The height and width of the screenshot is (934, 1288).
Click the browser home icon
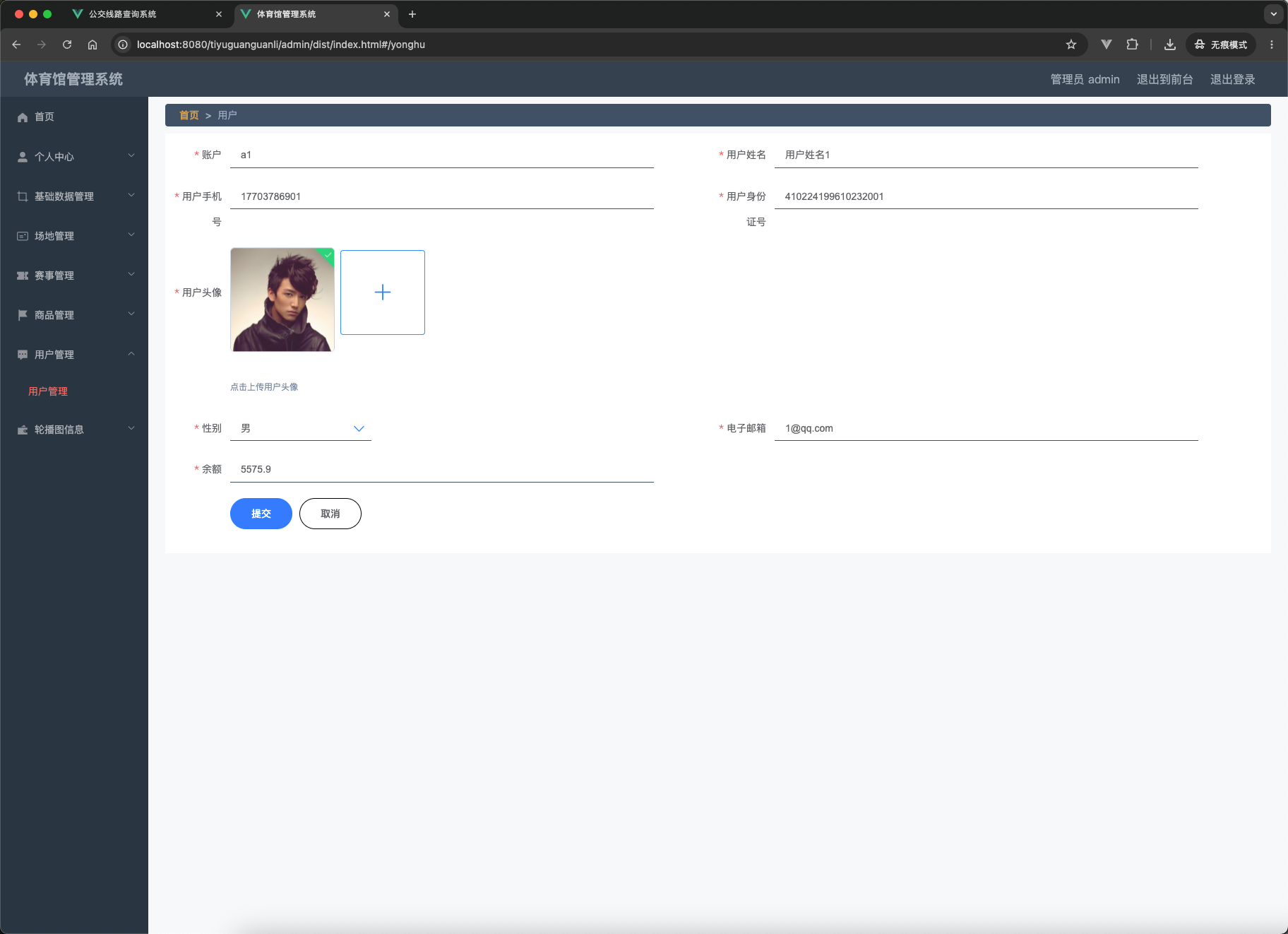pyautogui.click(x=93, y=45)
